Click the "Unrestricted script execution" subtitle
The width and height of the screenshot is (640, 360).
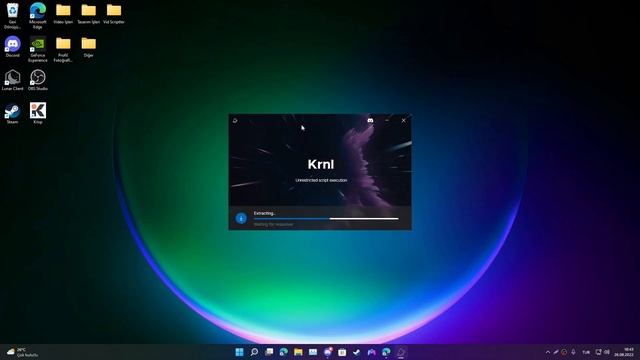[321, 180]
